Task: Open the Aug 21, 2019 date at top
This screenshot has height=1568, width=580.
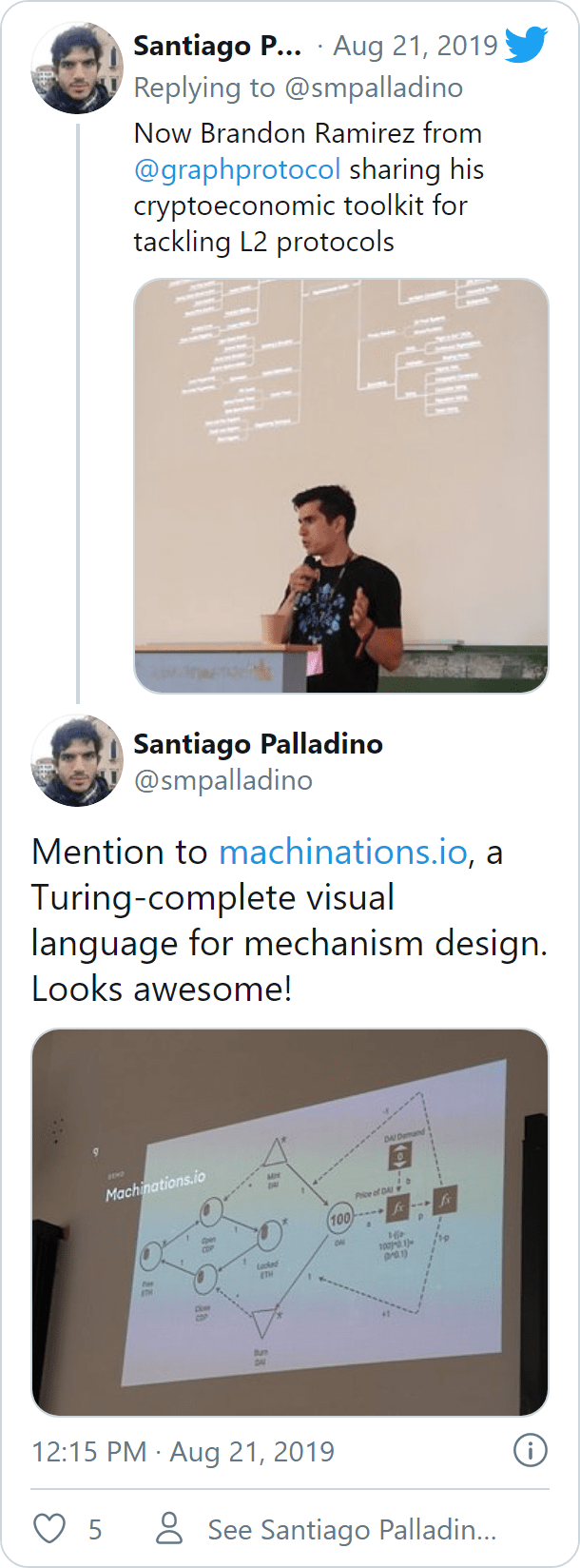Action: (x=415, y=45)
